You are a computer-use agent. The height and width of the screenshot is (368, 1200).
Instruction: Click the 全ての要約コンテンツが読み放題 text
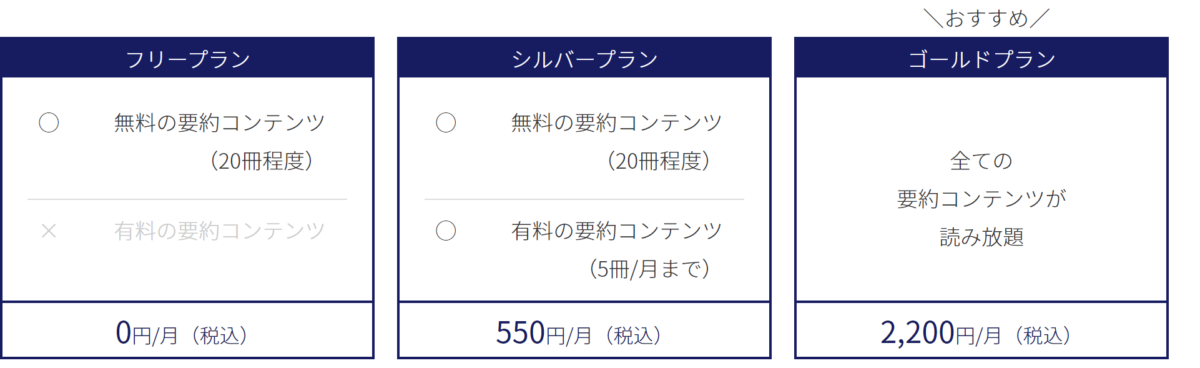pos(981,199)
